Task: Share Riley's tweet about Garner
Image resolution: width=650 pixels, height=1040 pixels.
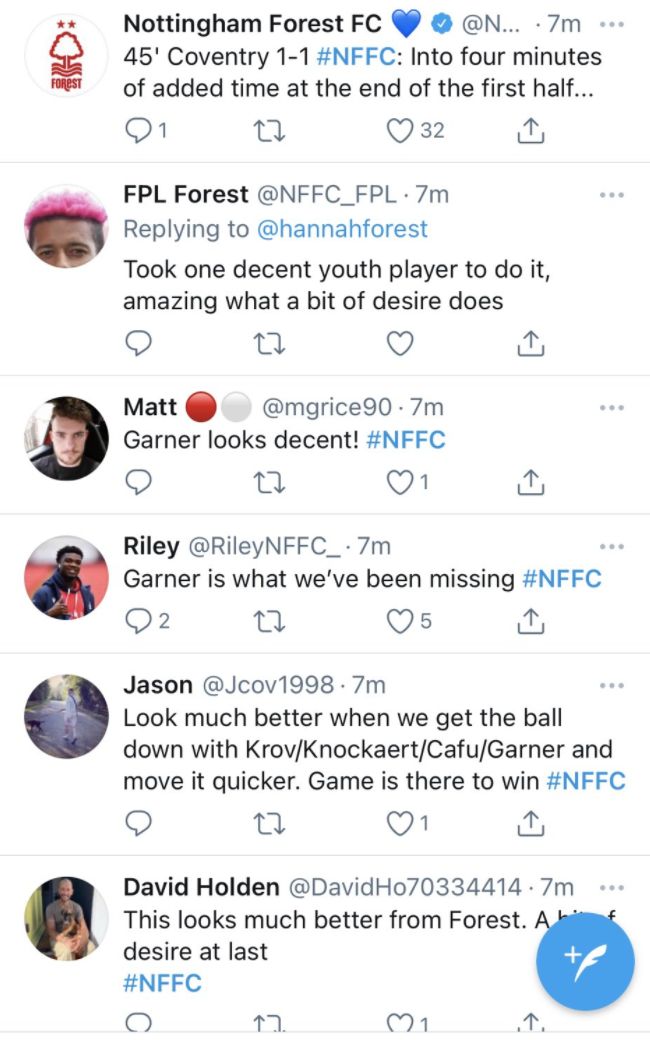Action: [x=531, y=621]
